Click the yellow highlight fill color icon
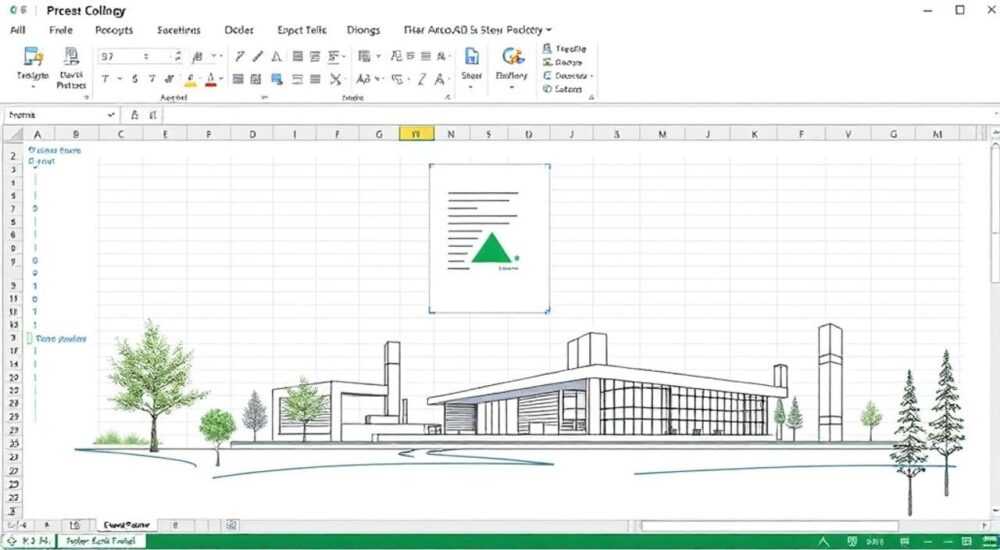 [x=191, y=80]
